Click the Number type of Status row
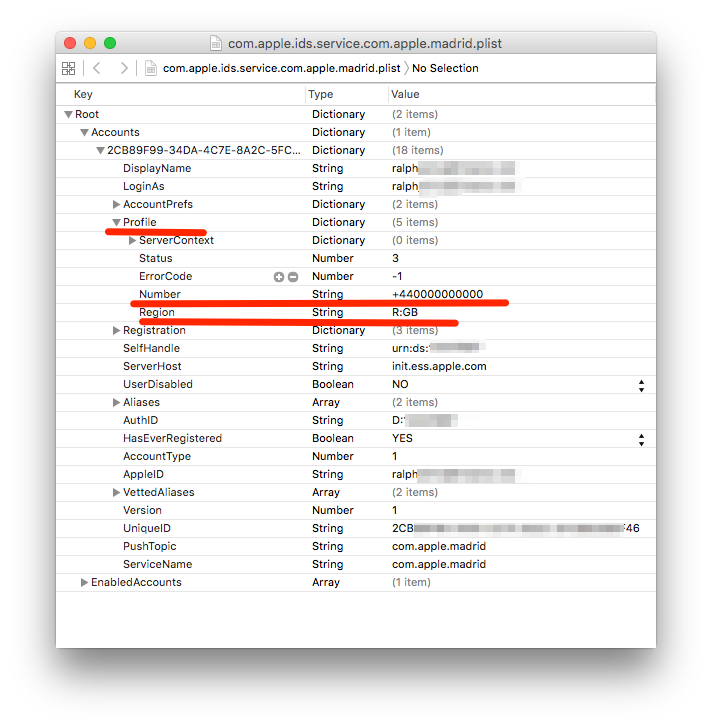The width and height of the screenshot is (712, 728). click(x=333, y=258)
